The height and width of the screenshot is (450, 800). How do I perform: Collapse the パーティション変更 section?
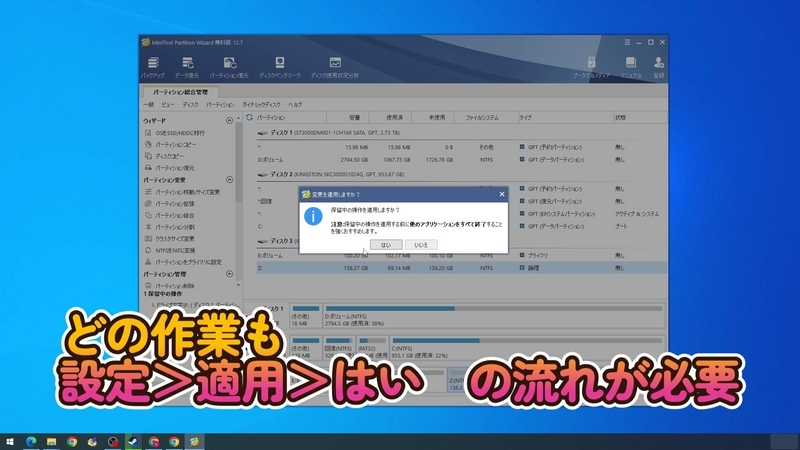click(x=229, y=180)
